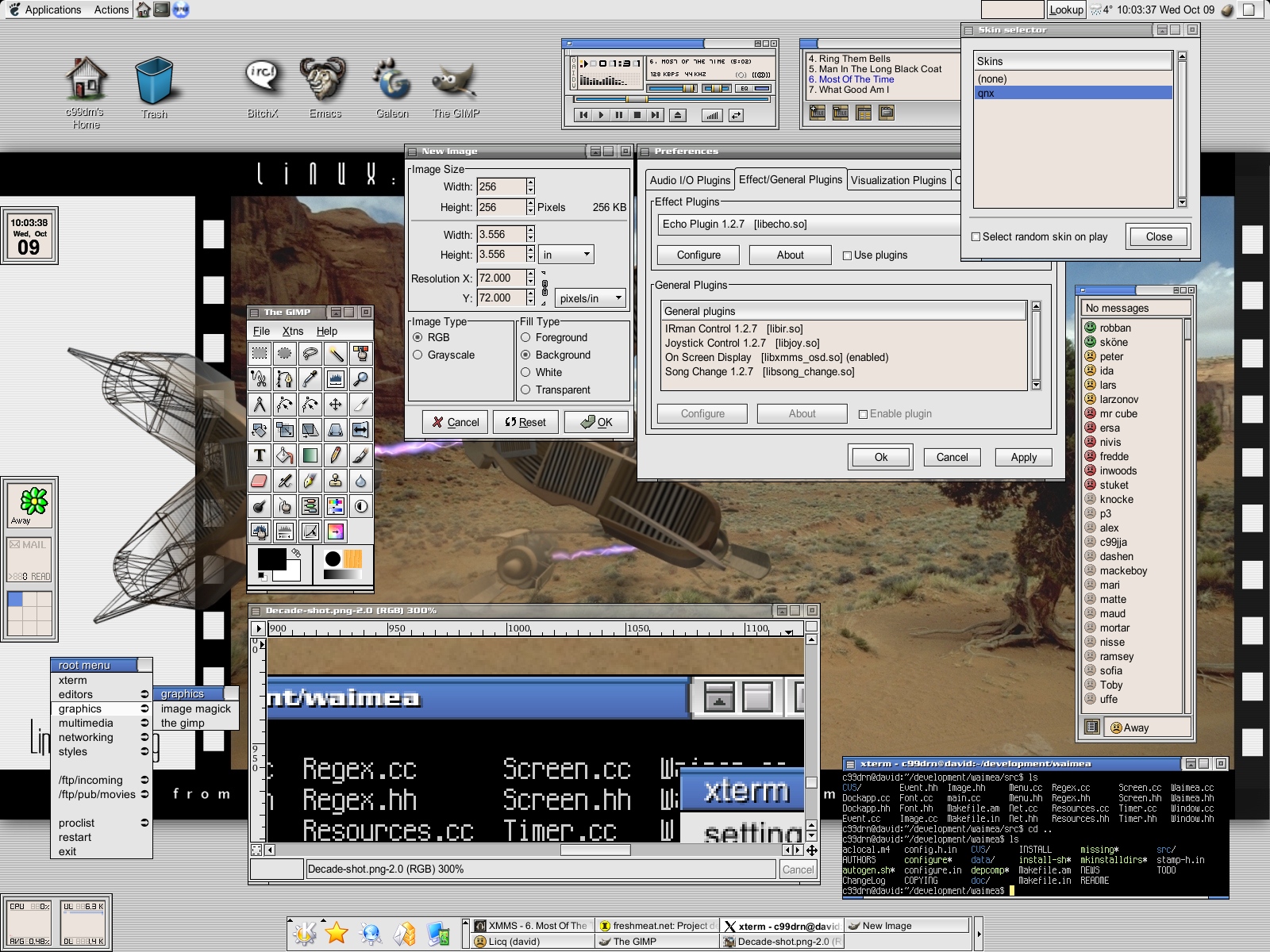Open the 'in' unit dropdown
The image size is (1270, 952).
[x=566, y=255]
